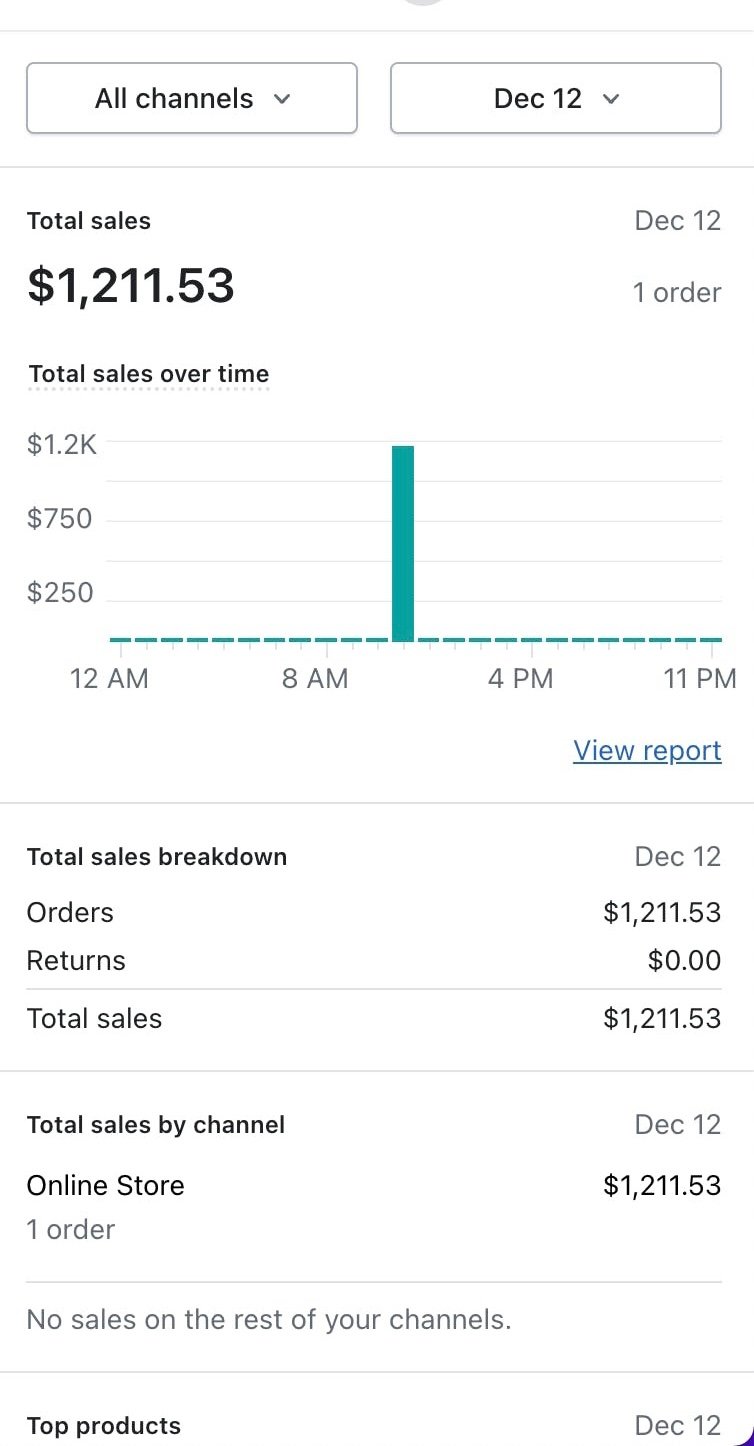Click the large $1,211.53 total sales figure

tap(131, 286)
